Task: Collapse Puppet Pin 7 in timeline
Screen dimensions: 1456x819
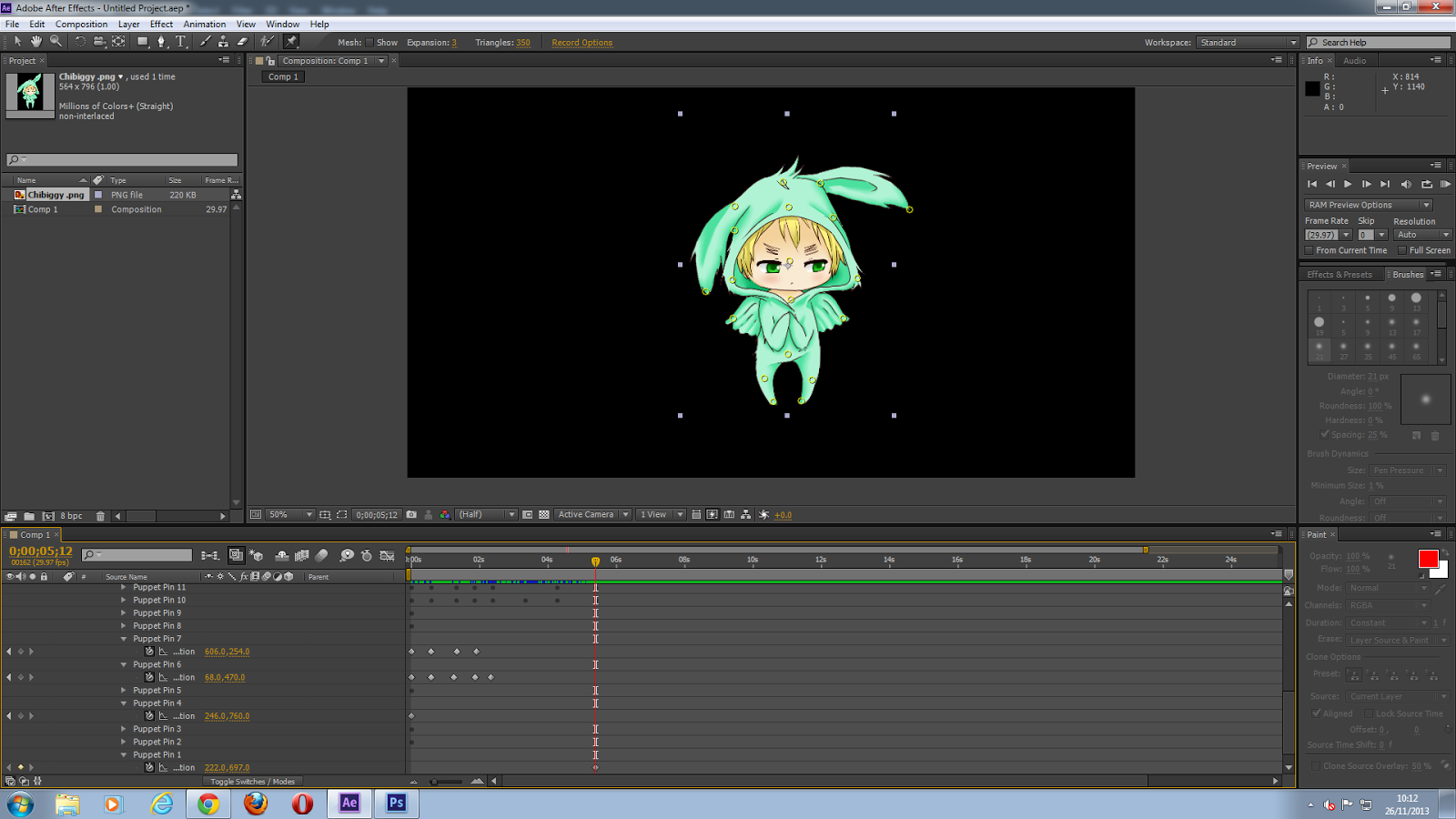Action: [124, 638]
